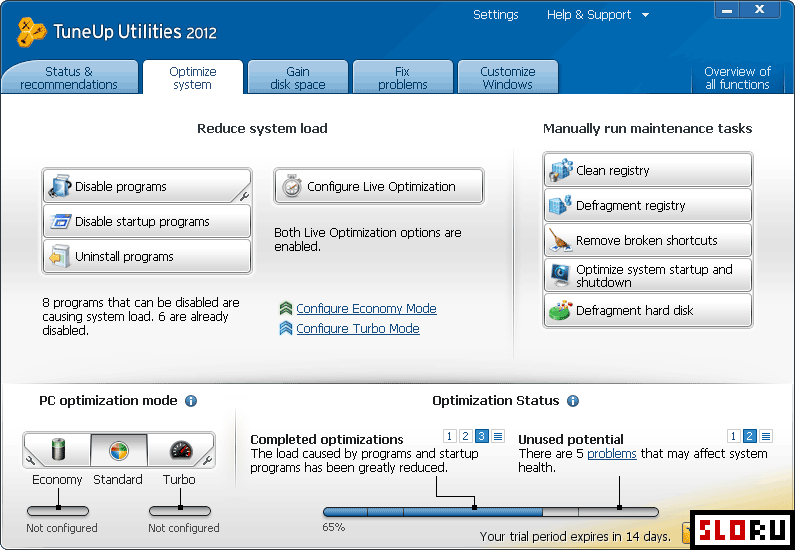The width and height of the screenshot is (795, 550).
Task: Click the Clean registry icon
Action: (560, 170)
